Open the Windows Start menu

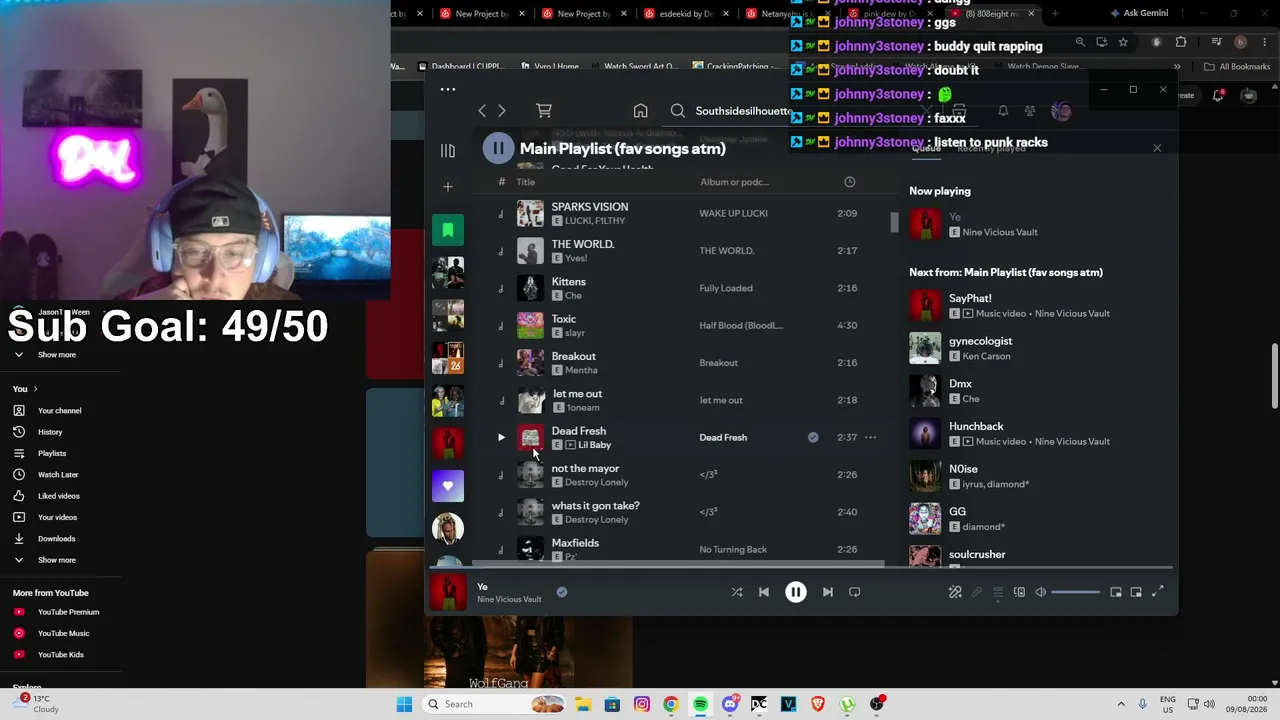404,704
